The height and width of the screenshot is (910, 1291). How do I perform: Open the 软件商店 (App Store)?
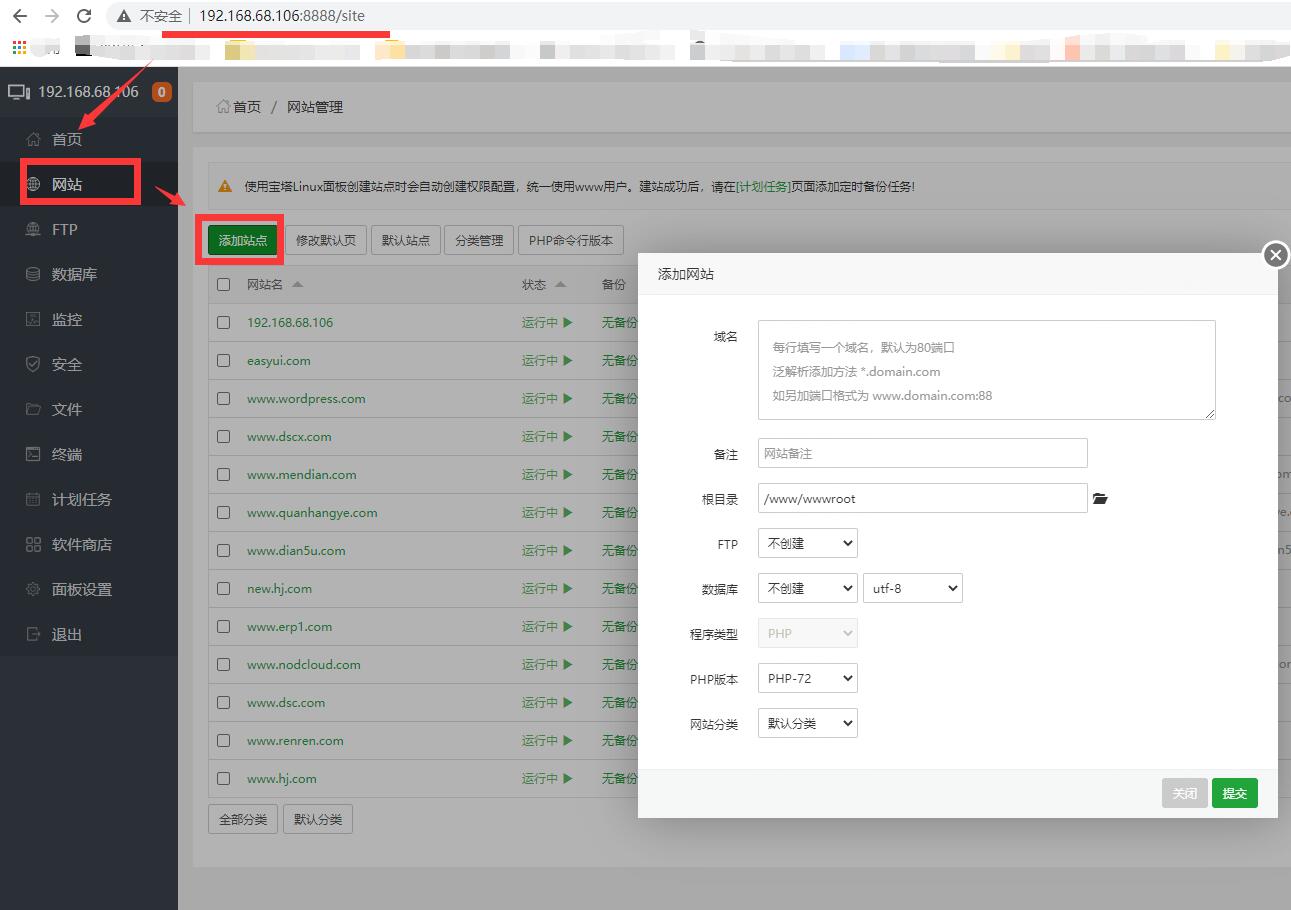pos(76,543)
